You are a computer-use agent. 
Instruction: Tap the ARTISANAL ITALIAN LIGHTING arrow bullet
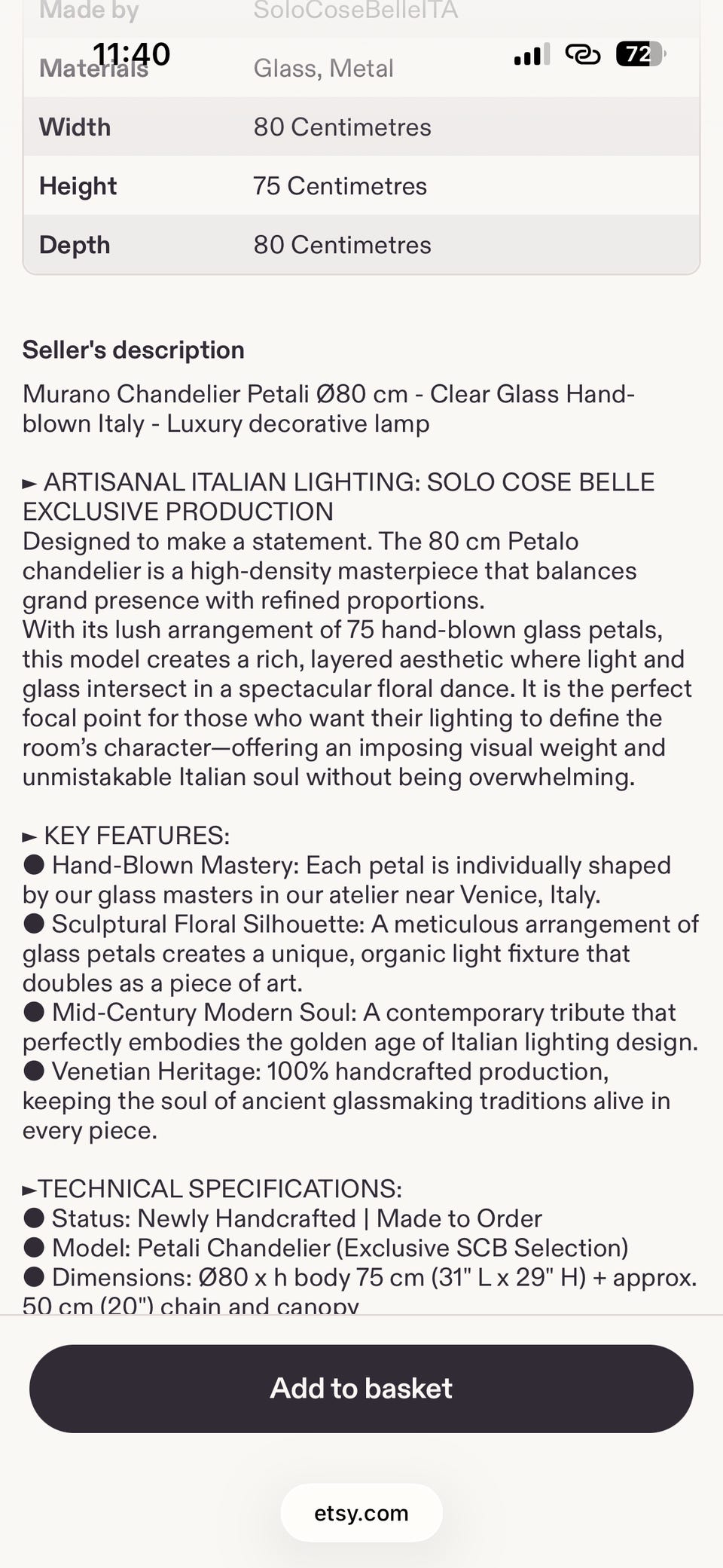pyautogui.click(x=30, y=483)
